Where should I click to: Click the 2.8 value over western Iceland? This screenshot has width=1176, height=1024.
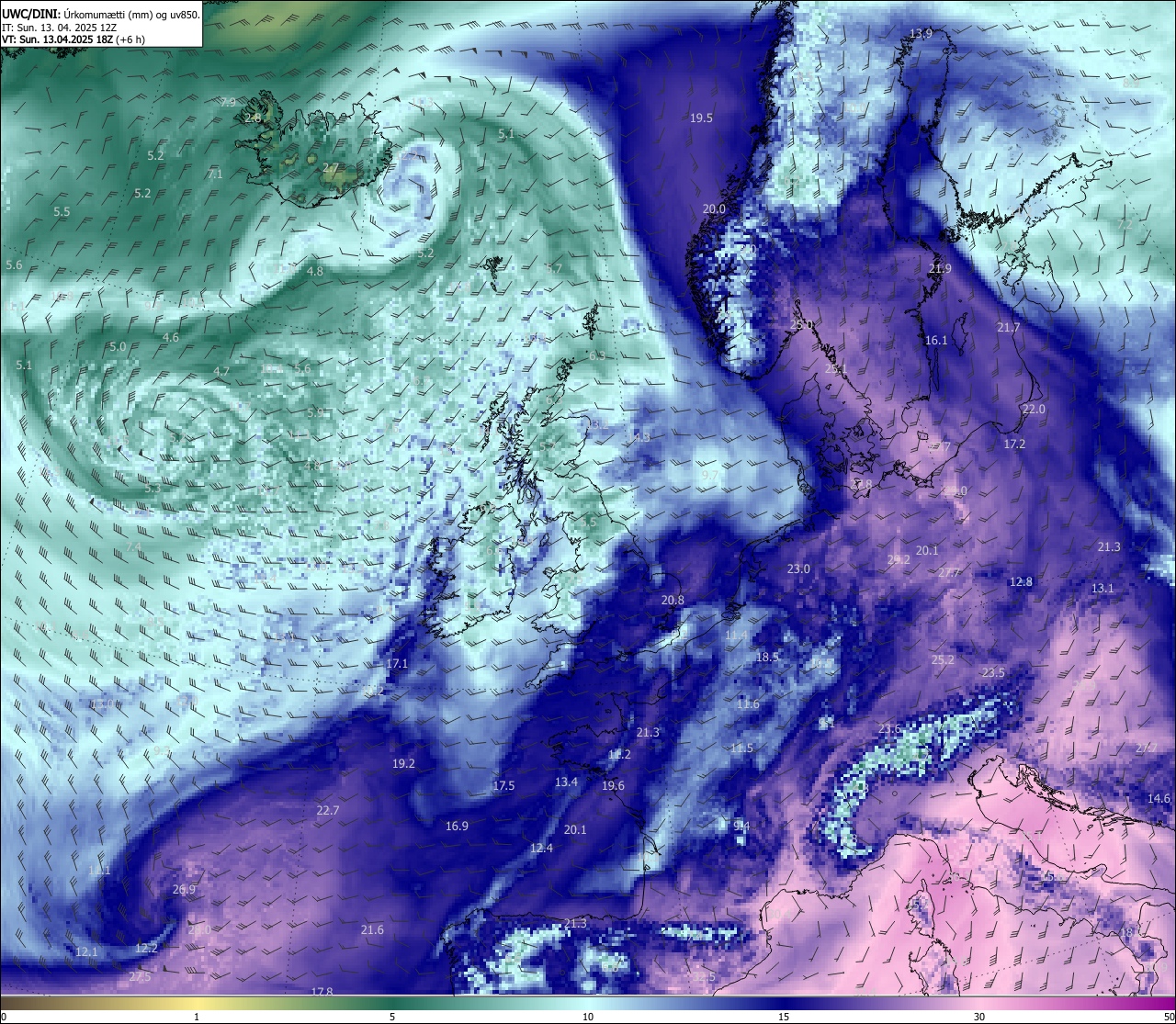tap(253, 118)
